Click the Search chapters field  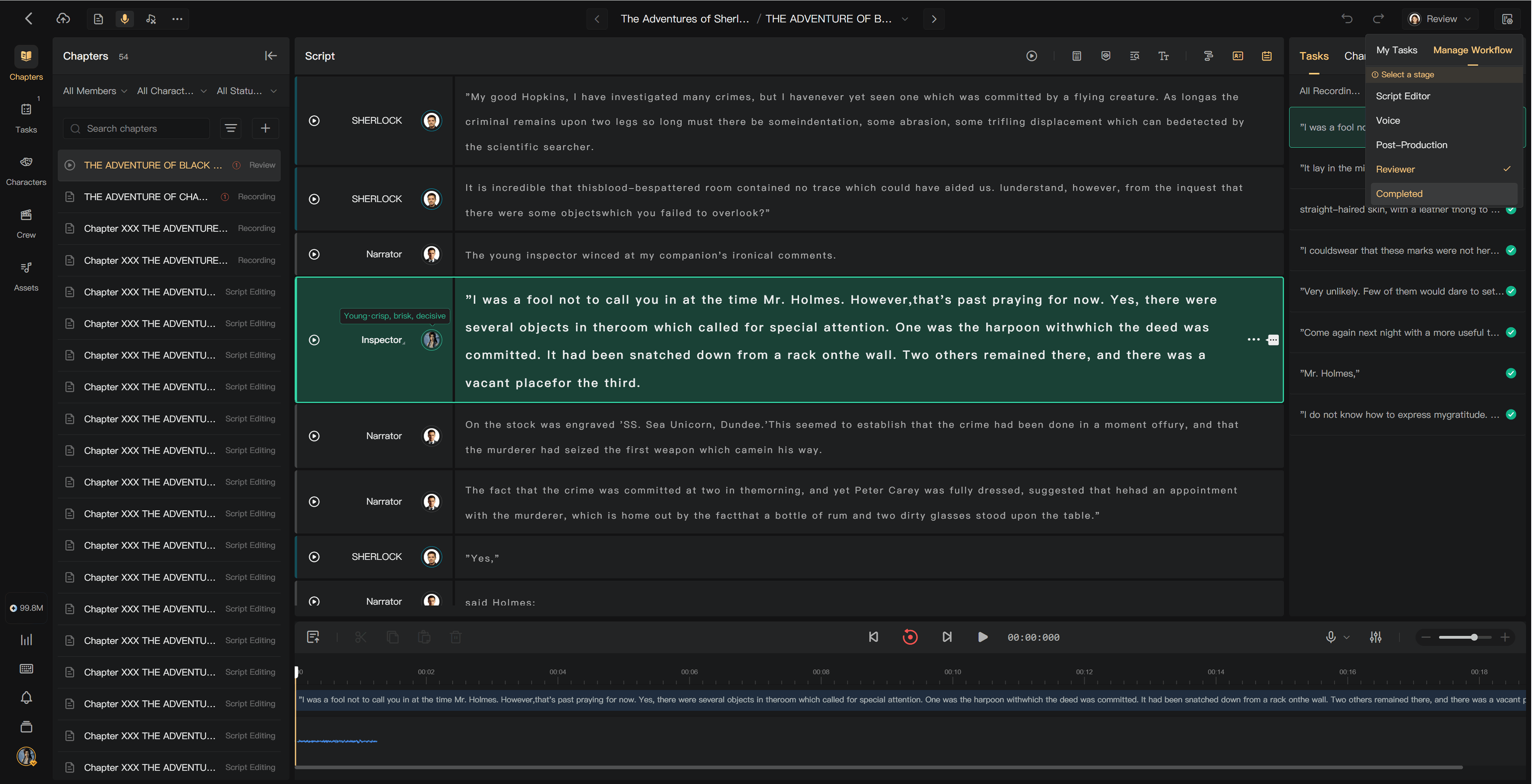pos(136,128)
